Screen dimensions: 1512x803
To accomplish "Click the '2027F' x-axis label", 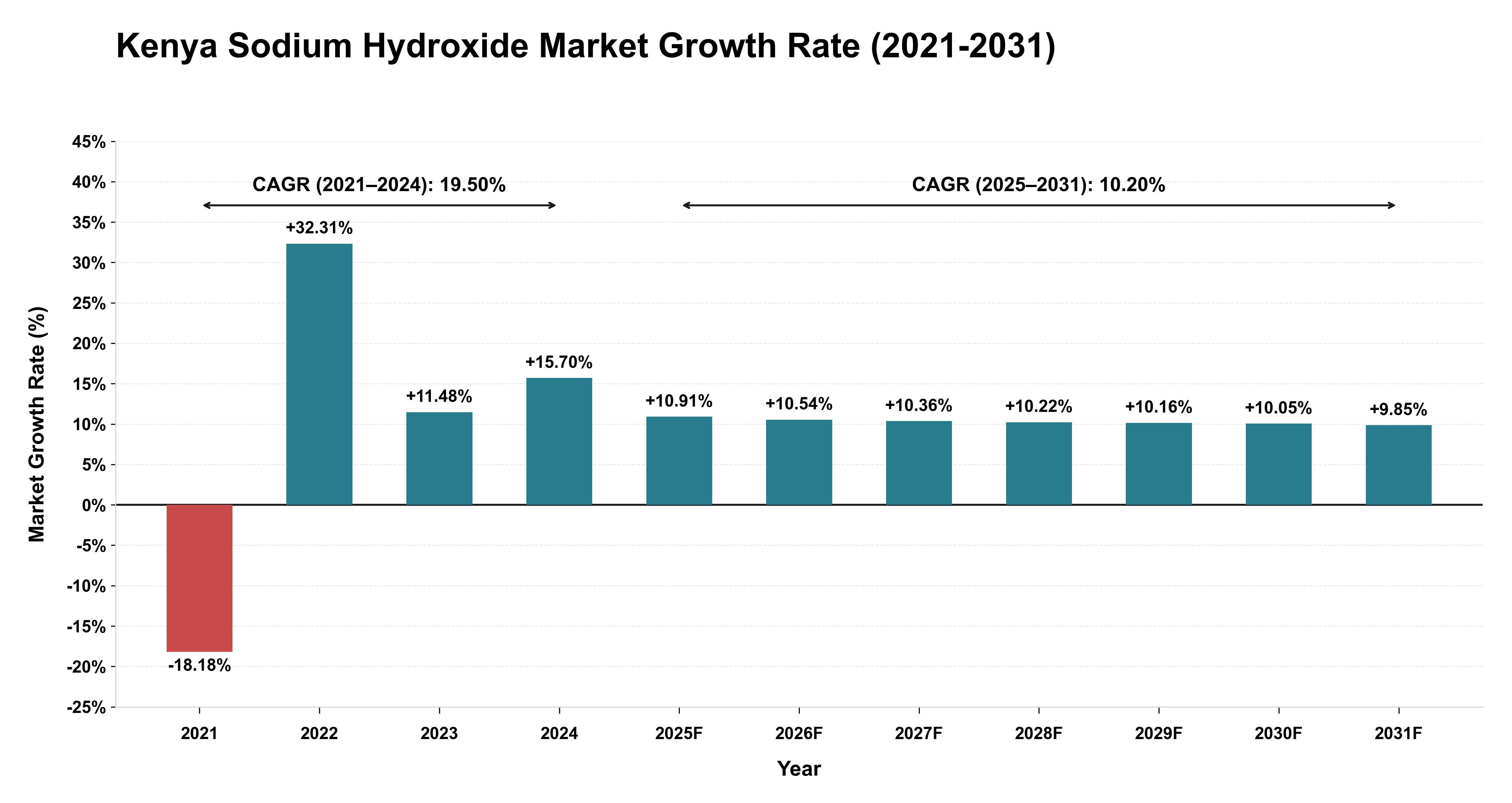I will (x=919, y=734).
